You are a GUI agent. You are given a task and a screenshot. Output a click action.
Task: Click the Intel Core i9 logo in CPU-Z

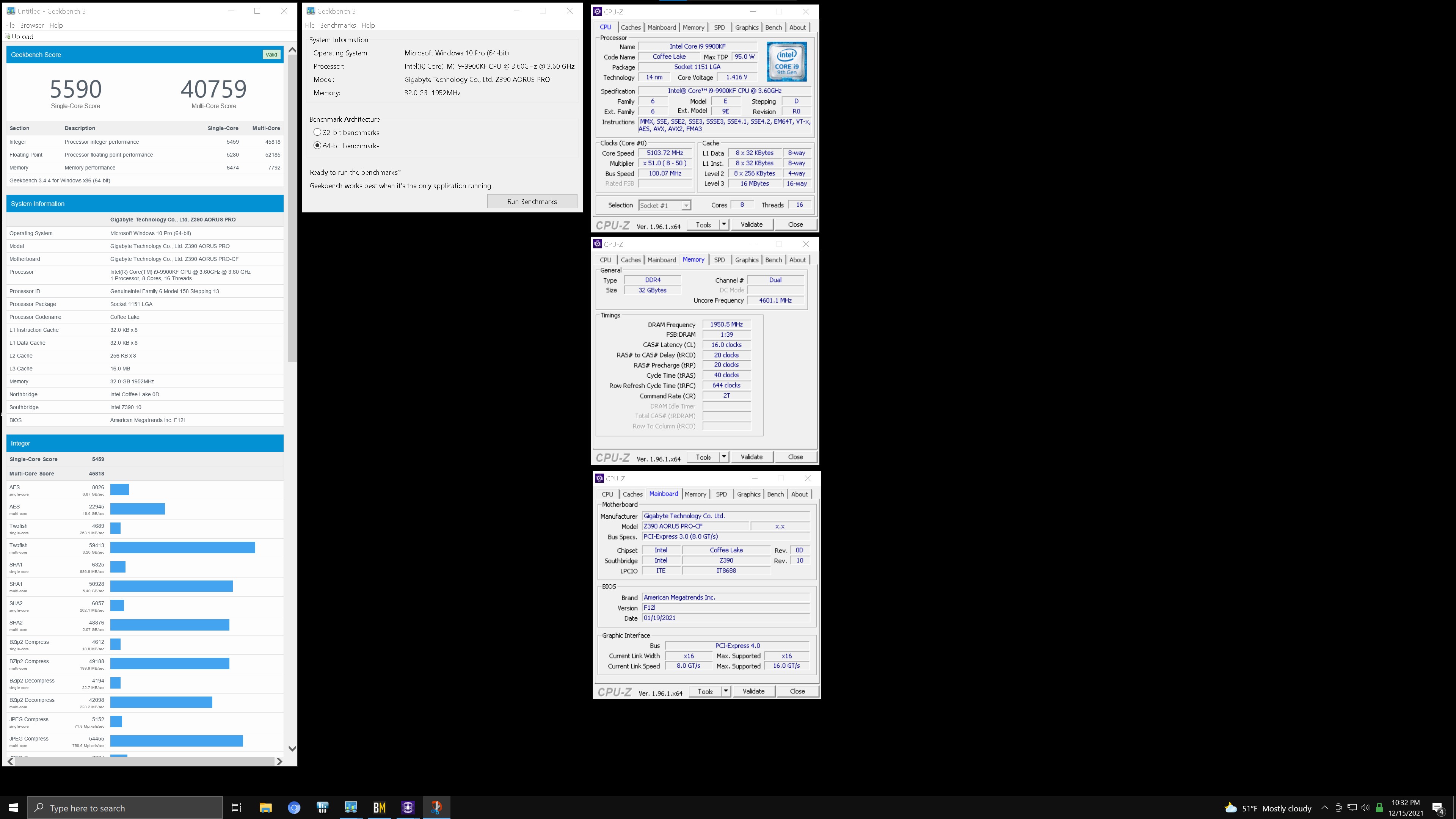(786, 61)
